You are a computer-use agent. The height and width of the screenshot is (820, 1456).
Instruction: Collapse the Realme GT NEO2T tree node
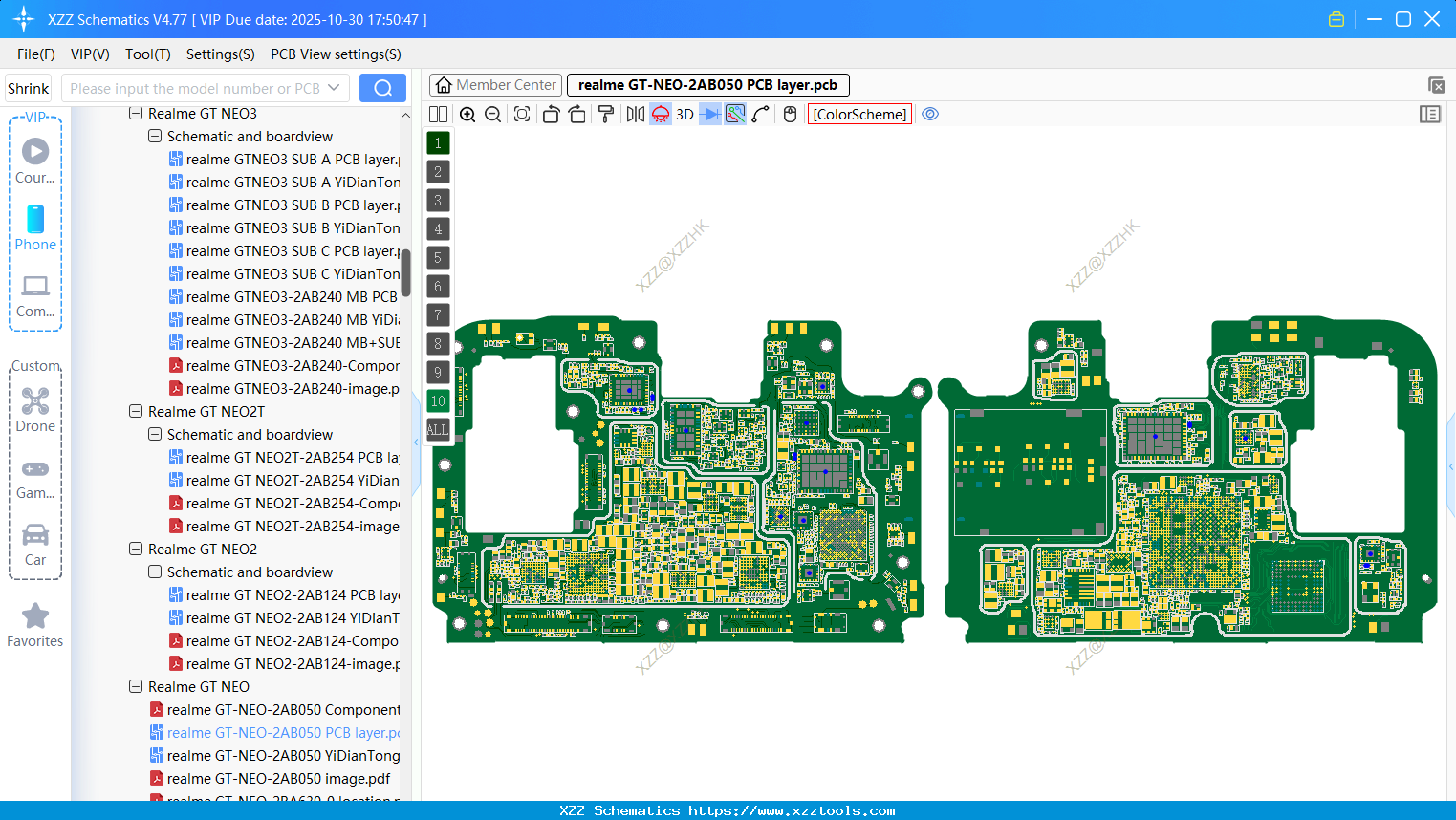pyautogui.click(x=136, y=412)
